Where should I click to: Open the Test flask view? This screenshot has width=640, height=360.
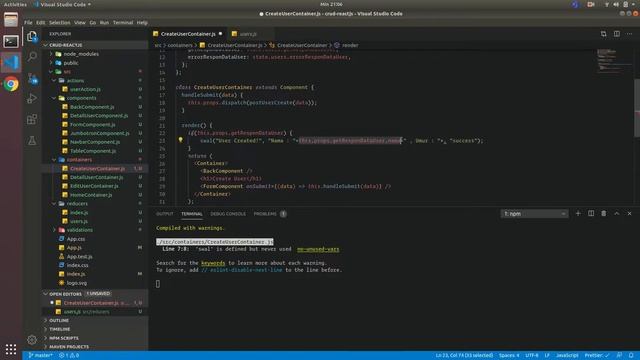[32, 141]
